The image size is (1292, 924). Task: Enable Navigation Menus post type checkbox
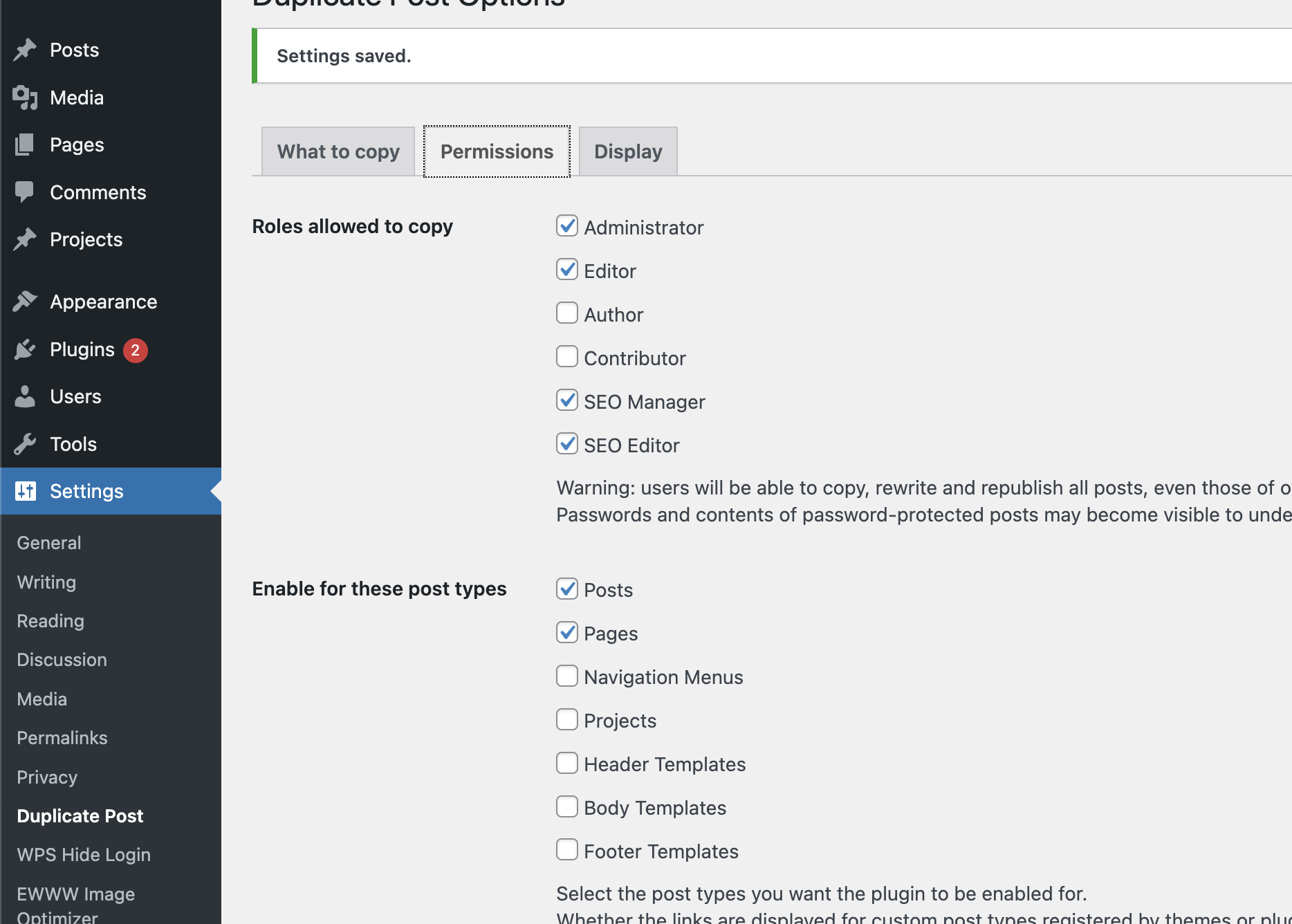tap(567, 676)
